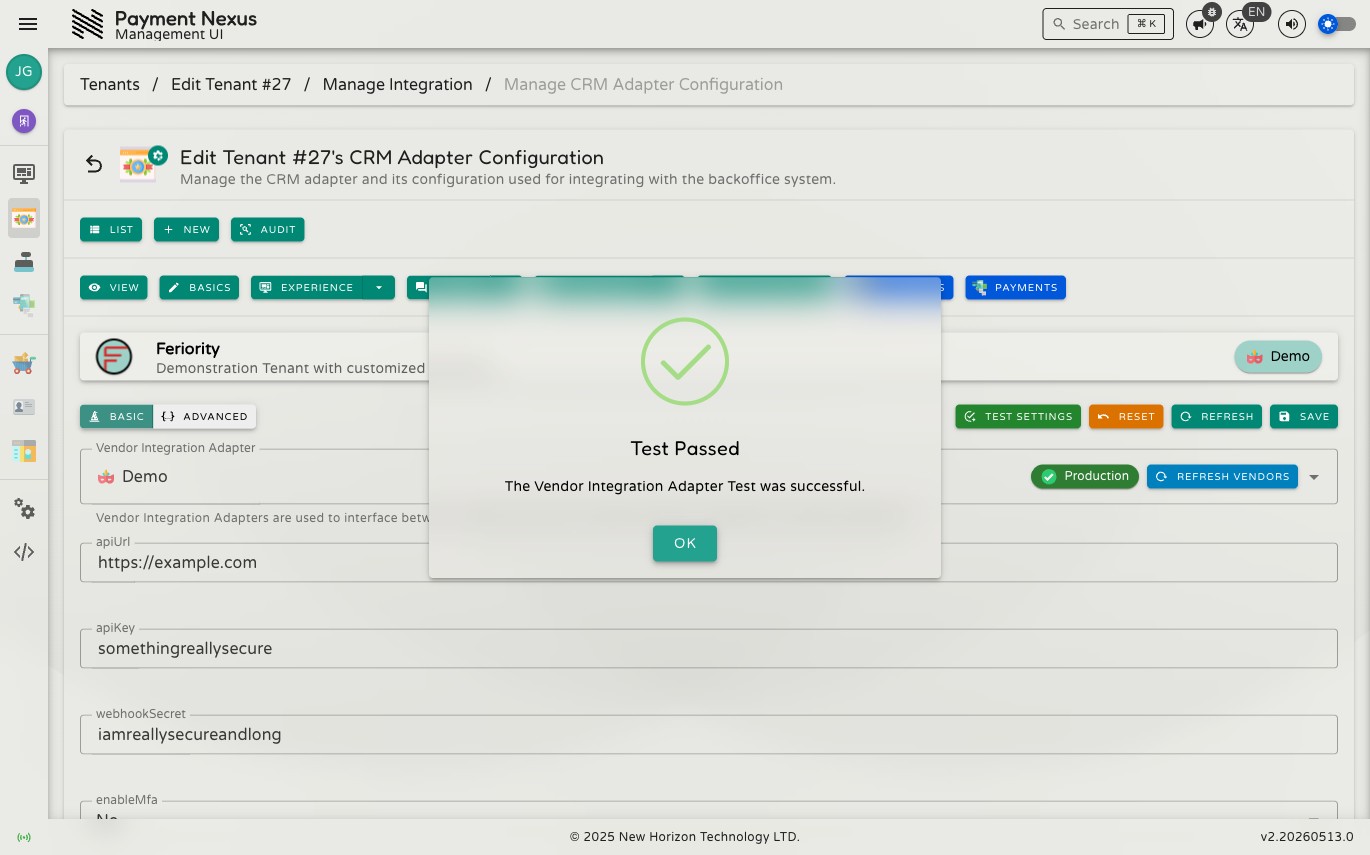Expand the EXPERIENCE button dropdown arrow
1370x855 pixels.
point(379,287)
